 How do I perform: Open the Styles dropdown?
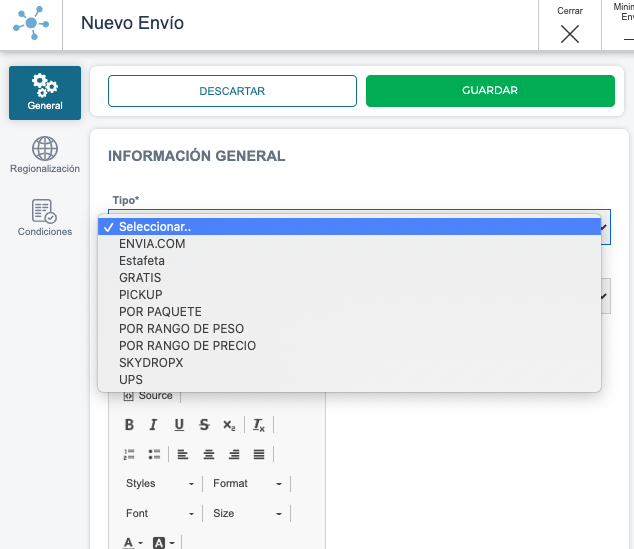tap(160, 484)
